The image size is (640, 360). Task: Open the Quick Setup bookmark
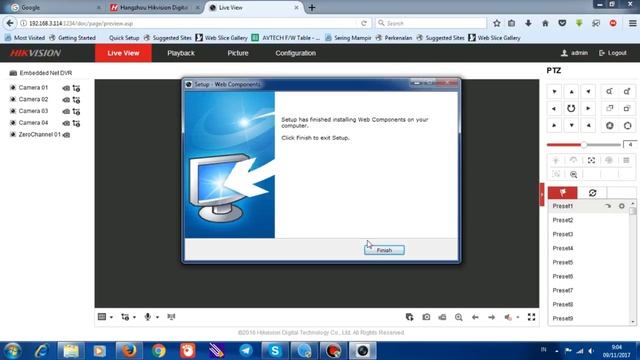point(124,38)
